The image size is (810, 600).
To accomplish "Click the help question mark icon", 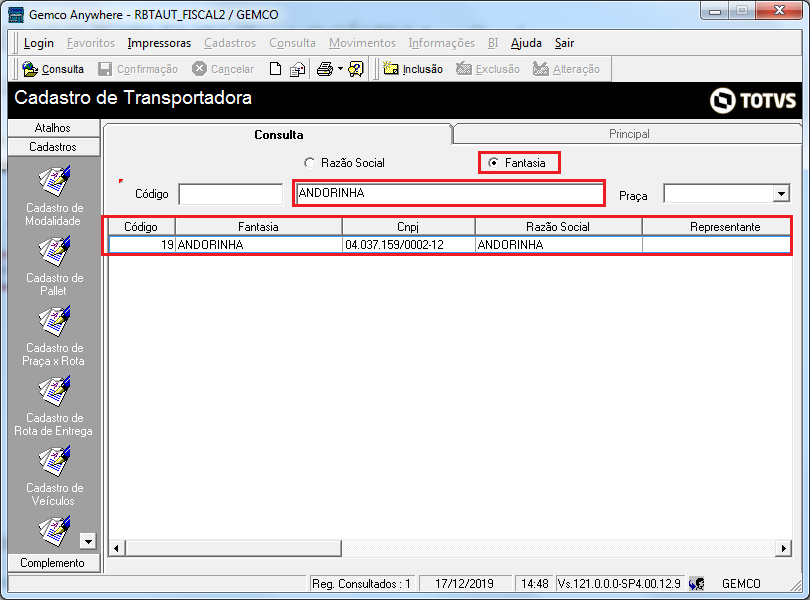I will [x=356, y=69].
